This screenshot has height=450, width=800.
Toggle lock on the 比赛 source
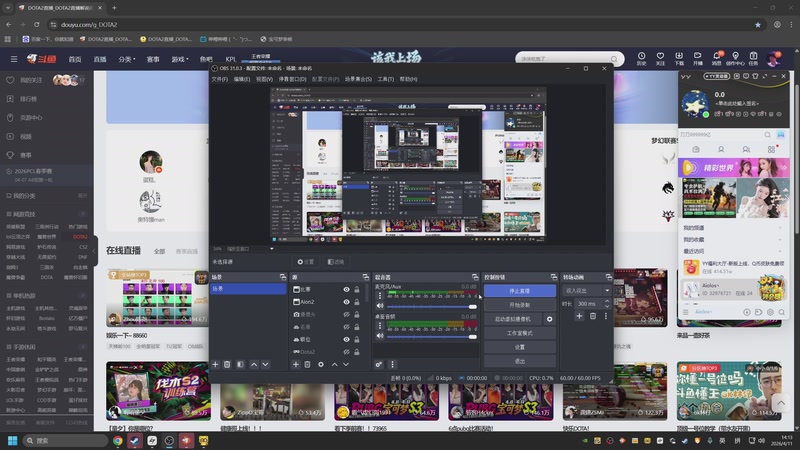(357, 289)
